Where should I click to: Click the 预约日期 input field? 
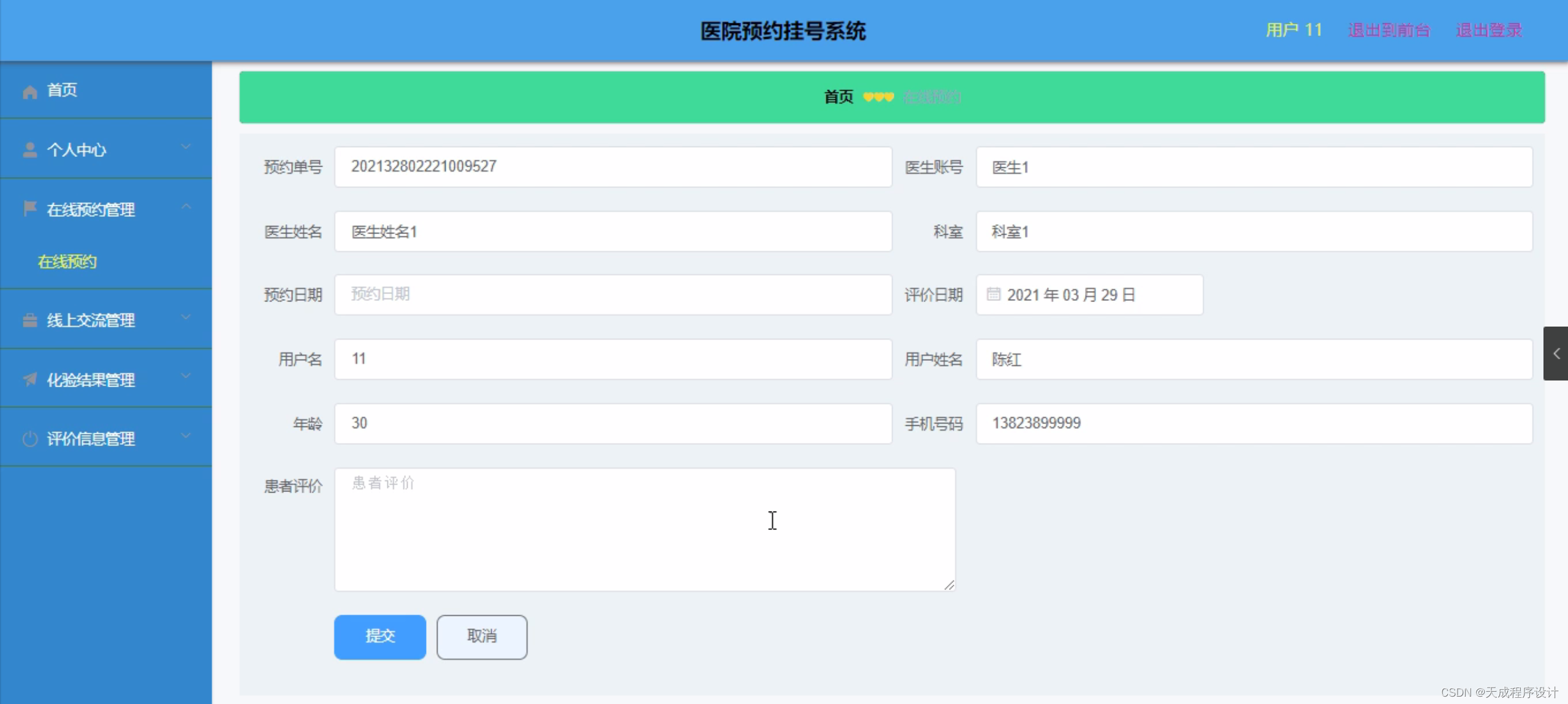(x=612, y=295)
